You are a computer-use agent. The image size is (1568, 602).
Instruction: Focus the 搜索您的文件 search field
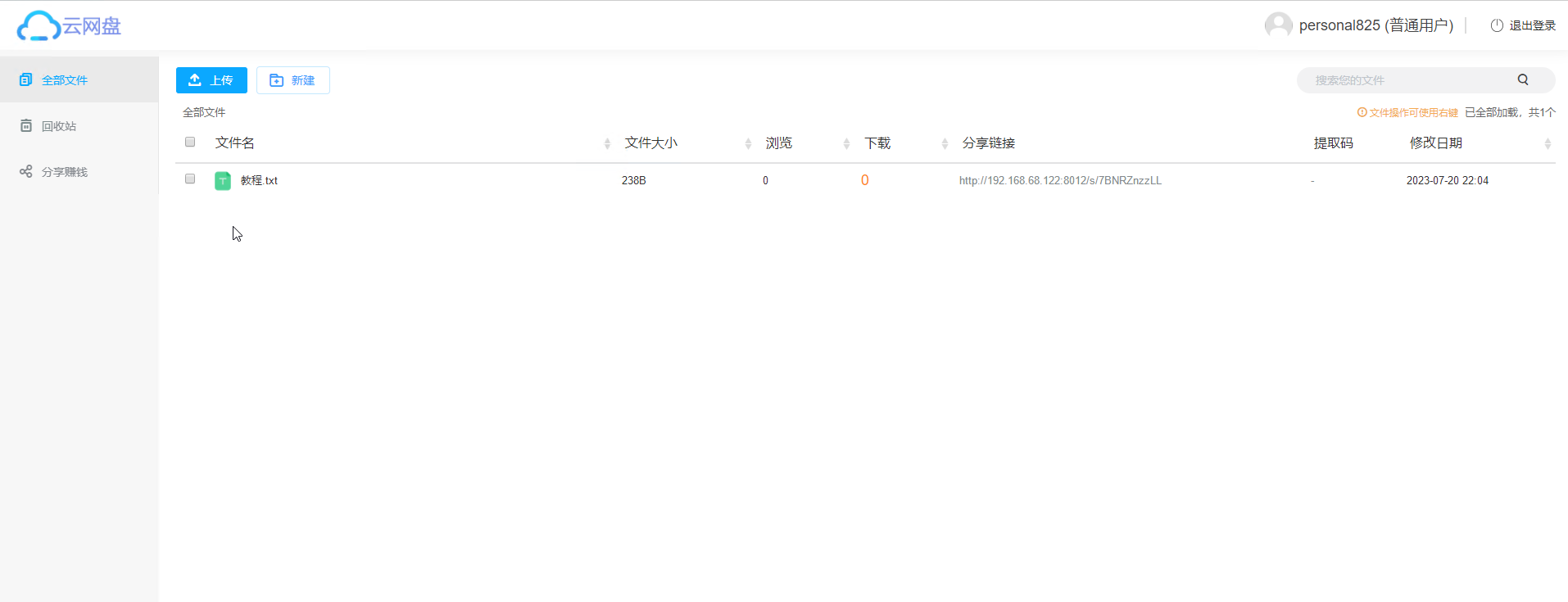(x=1409, y=80)
